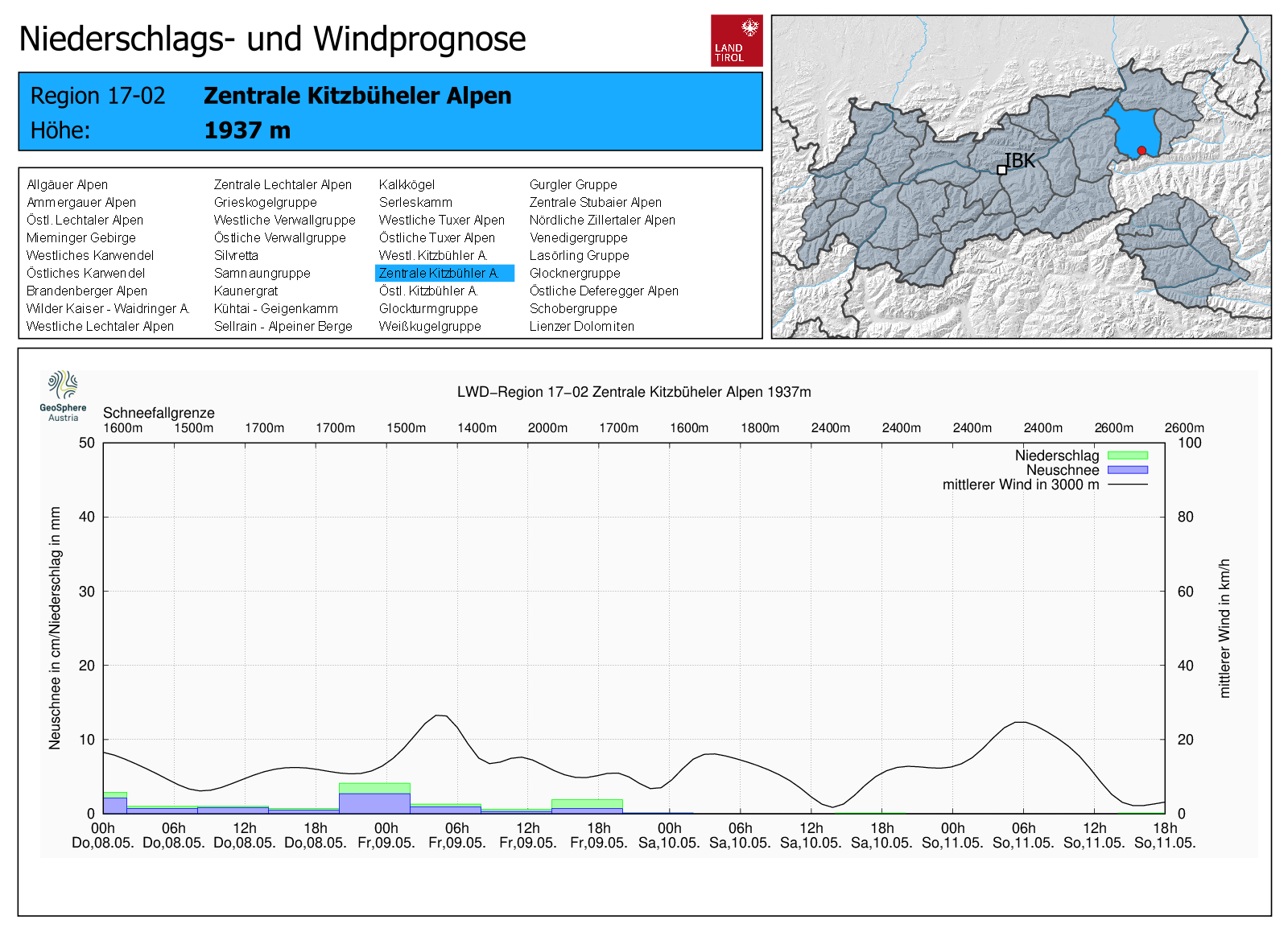Click the red location dot on map
This screenshot has height=928, width=1288.
tap(1141, 151)
